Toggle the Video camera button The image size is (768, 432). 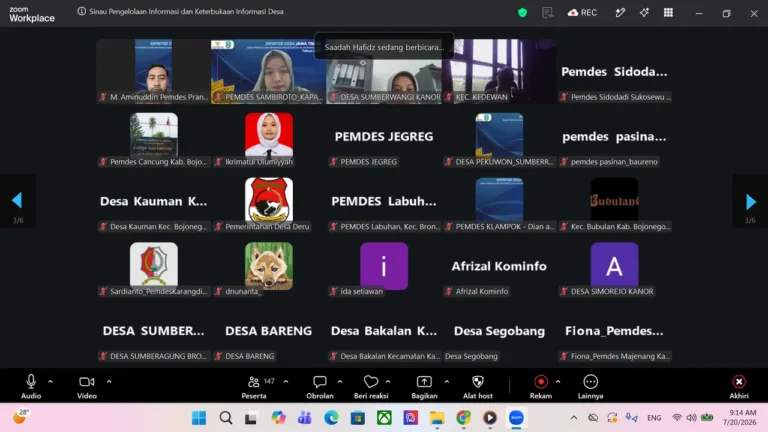[87, 386]
